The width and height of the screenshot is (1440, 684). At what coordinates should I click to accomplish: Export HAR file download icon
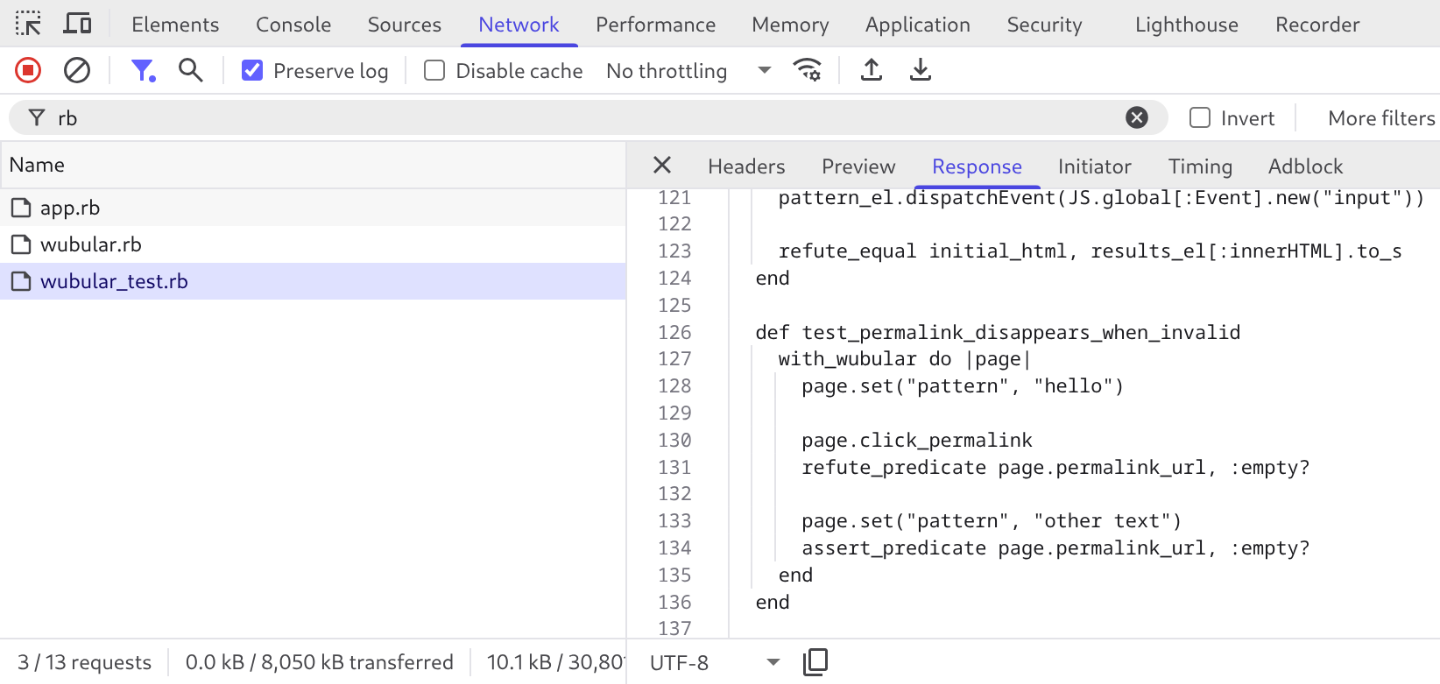pyautogui.click(x=920, y=70)
